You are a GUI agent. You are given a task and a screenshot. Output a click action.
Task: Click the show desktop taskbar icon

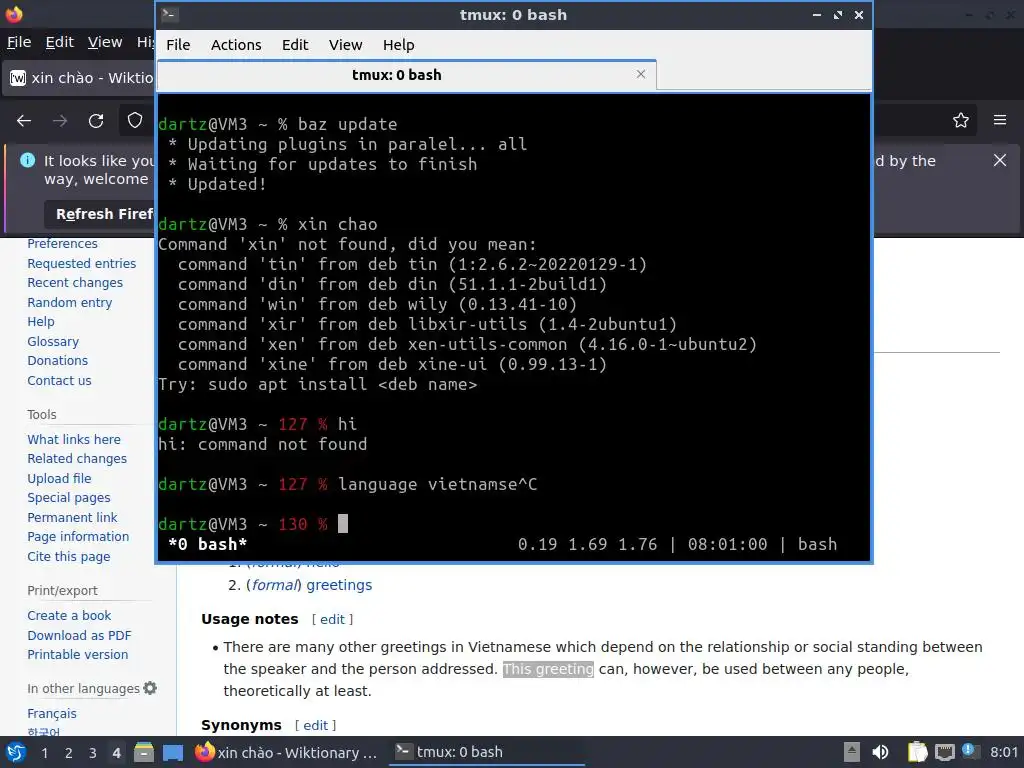click(x=173, y=752)
